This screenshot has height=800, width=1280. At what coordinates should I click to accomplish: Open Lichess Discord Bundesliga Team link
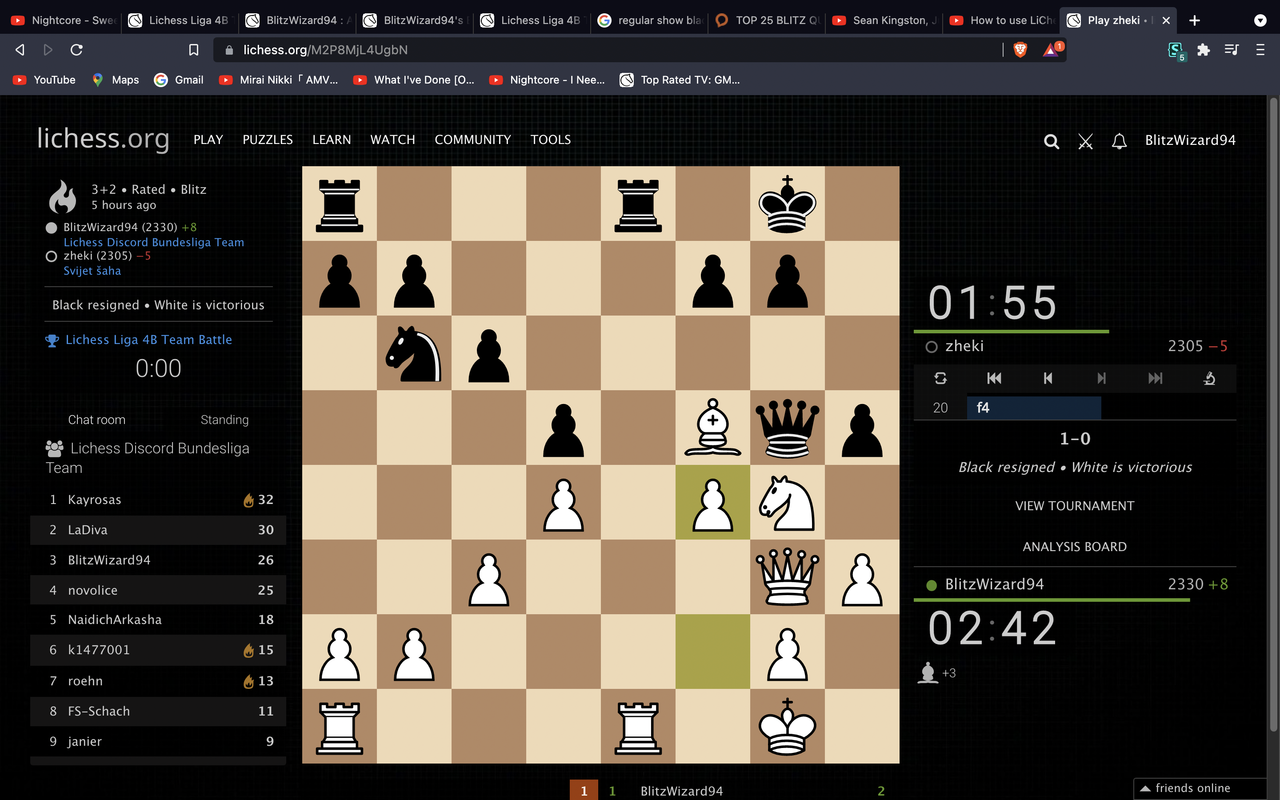[x=154, y=242]
